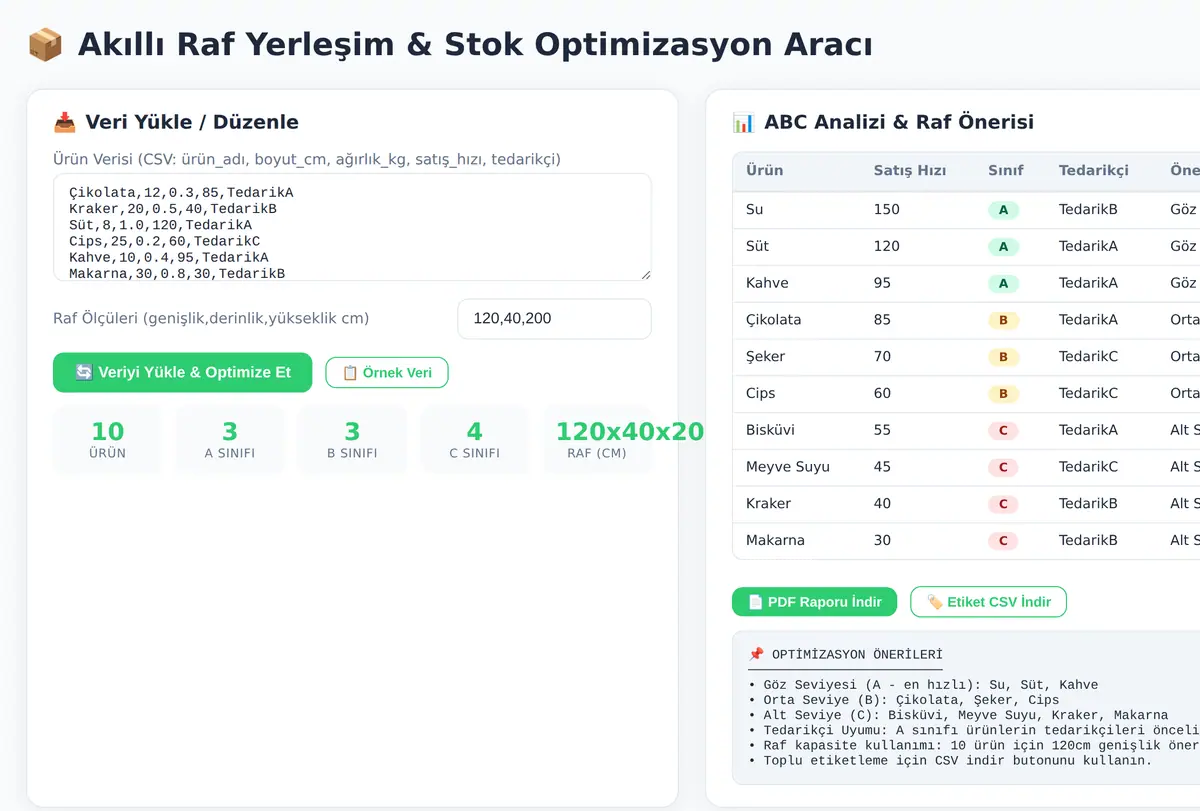Viewport: 1200px width, 811px height.
Task: Click the 10 ÜRÜN stat card
Action: coord(108,439)
